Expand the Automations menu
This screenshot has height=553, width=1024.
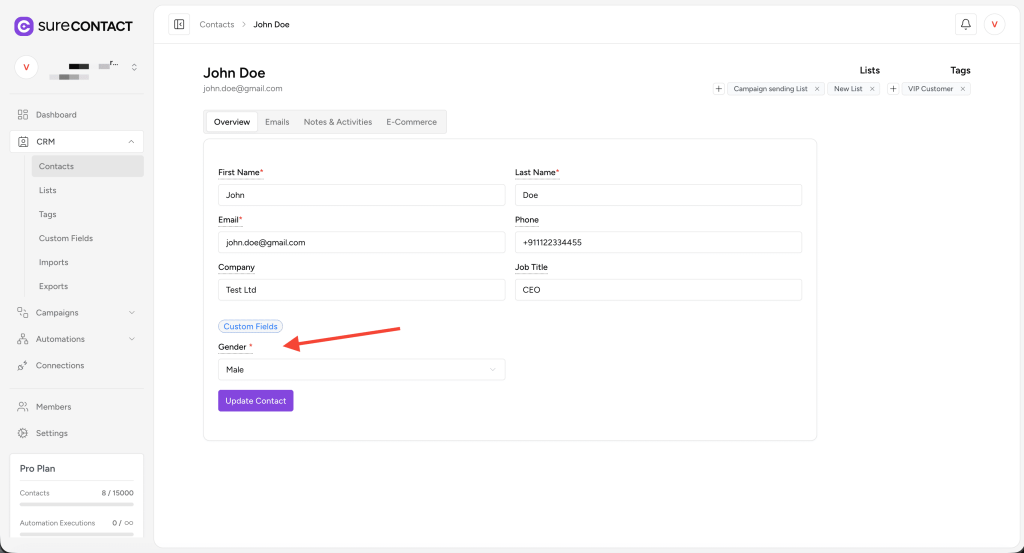(131, 339)
